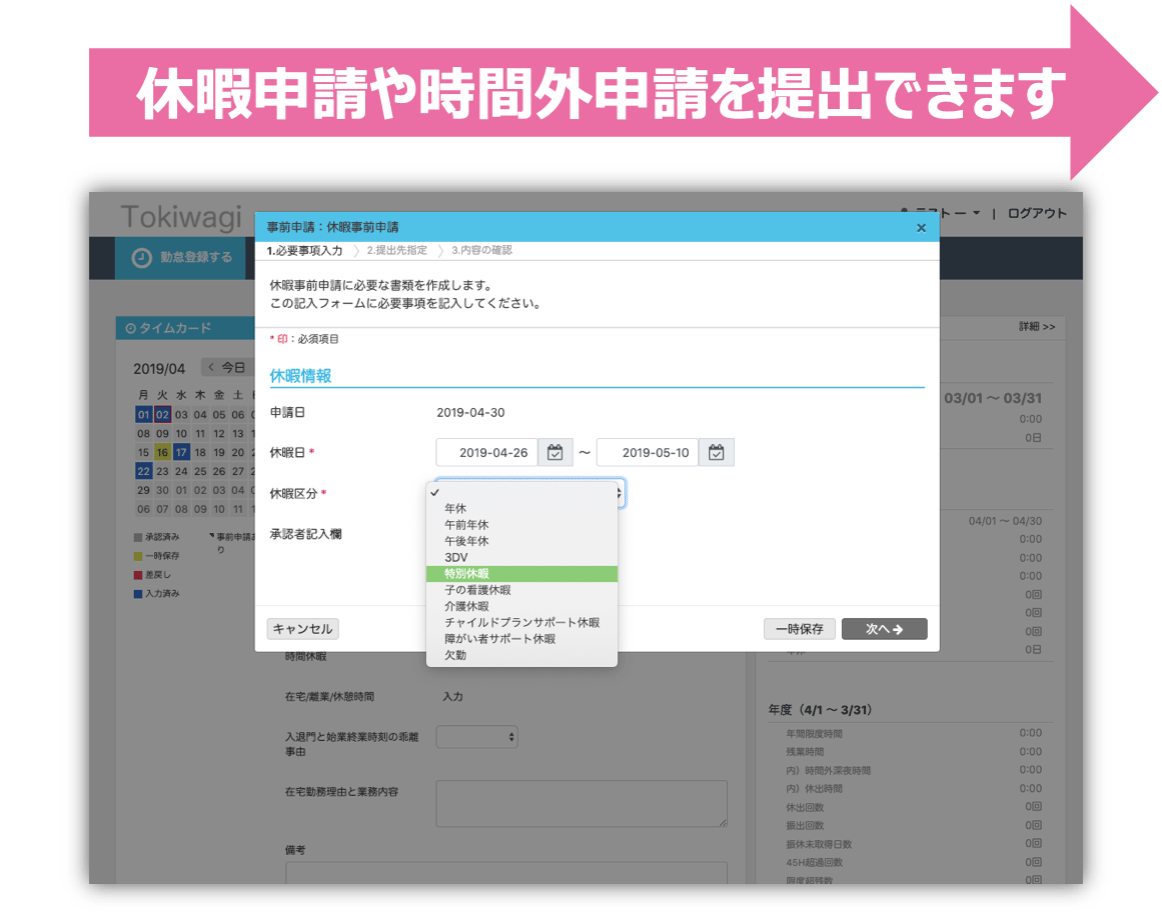Click the leave end date field 2019-05-10
The height and width of the screenshot is (912, 1162).
(648, 453)
